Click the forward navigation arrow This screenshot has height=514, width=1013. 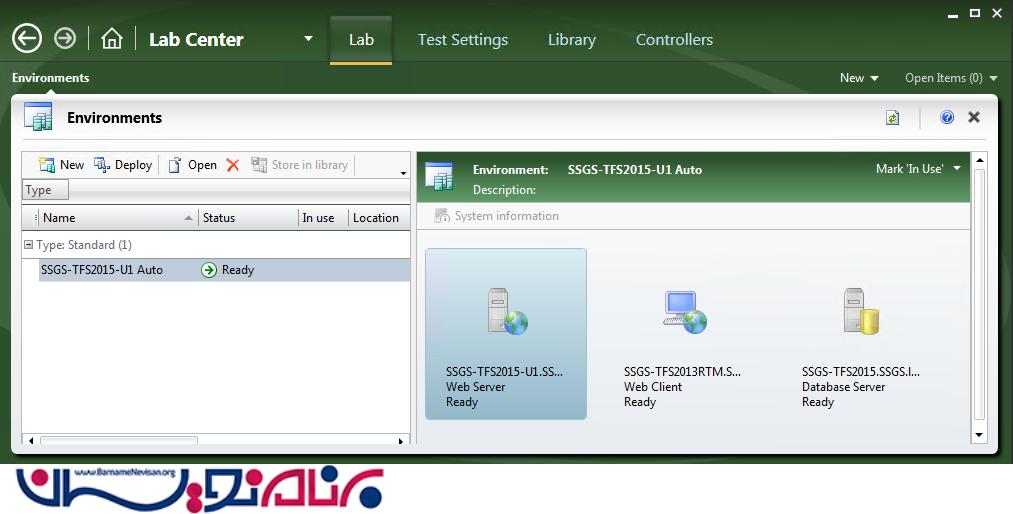(65, 39)
